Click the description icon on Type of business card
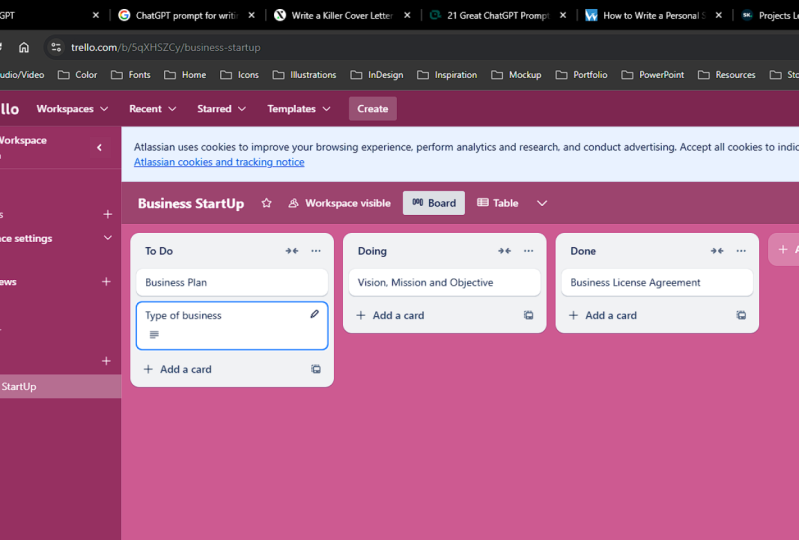Image resolution: width=799 pixels, height=540 pixels. pyautogui.click(x=154, y=335)
